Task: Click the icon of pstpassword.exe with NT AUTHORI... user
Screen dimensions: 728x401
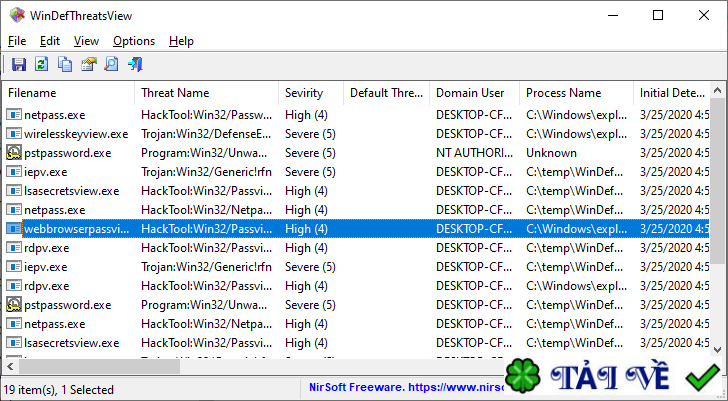Action: (14, 153)
